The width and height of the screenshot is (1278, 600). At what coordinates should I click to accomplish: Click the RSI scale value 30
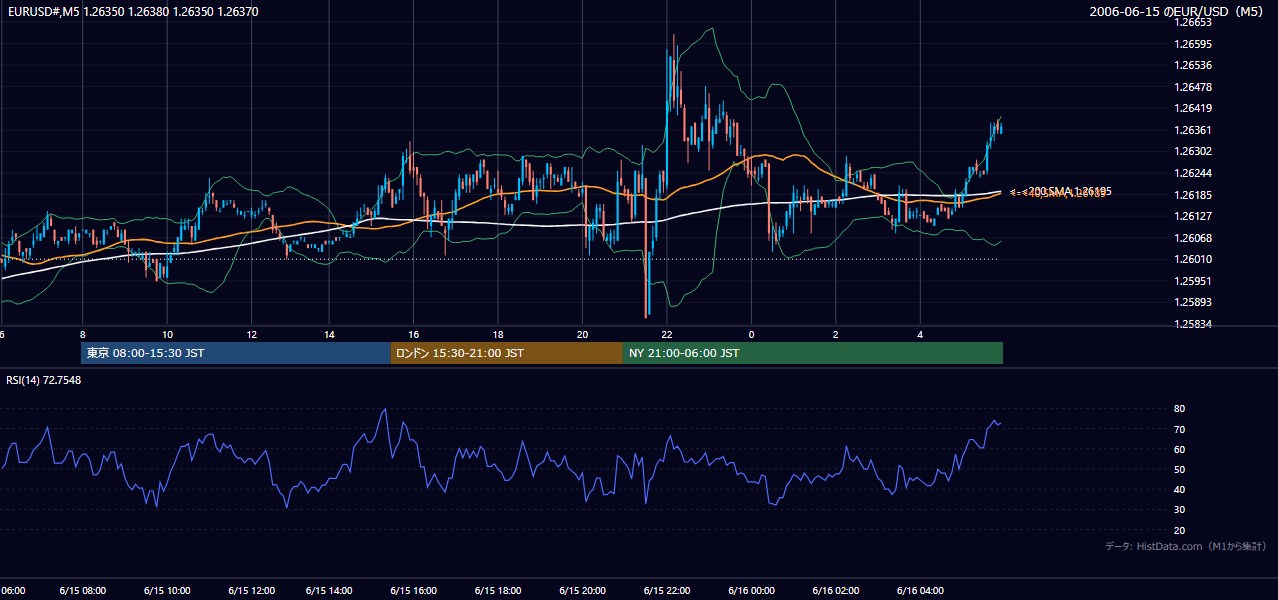tap(1179, 510)
